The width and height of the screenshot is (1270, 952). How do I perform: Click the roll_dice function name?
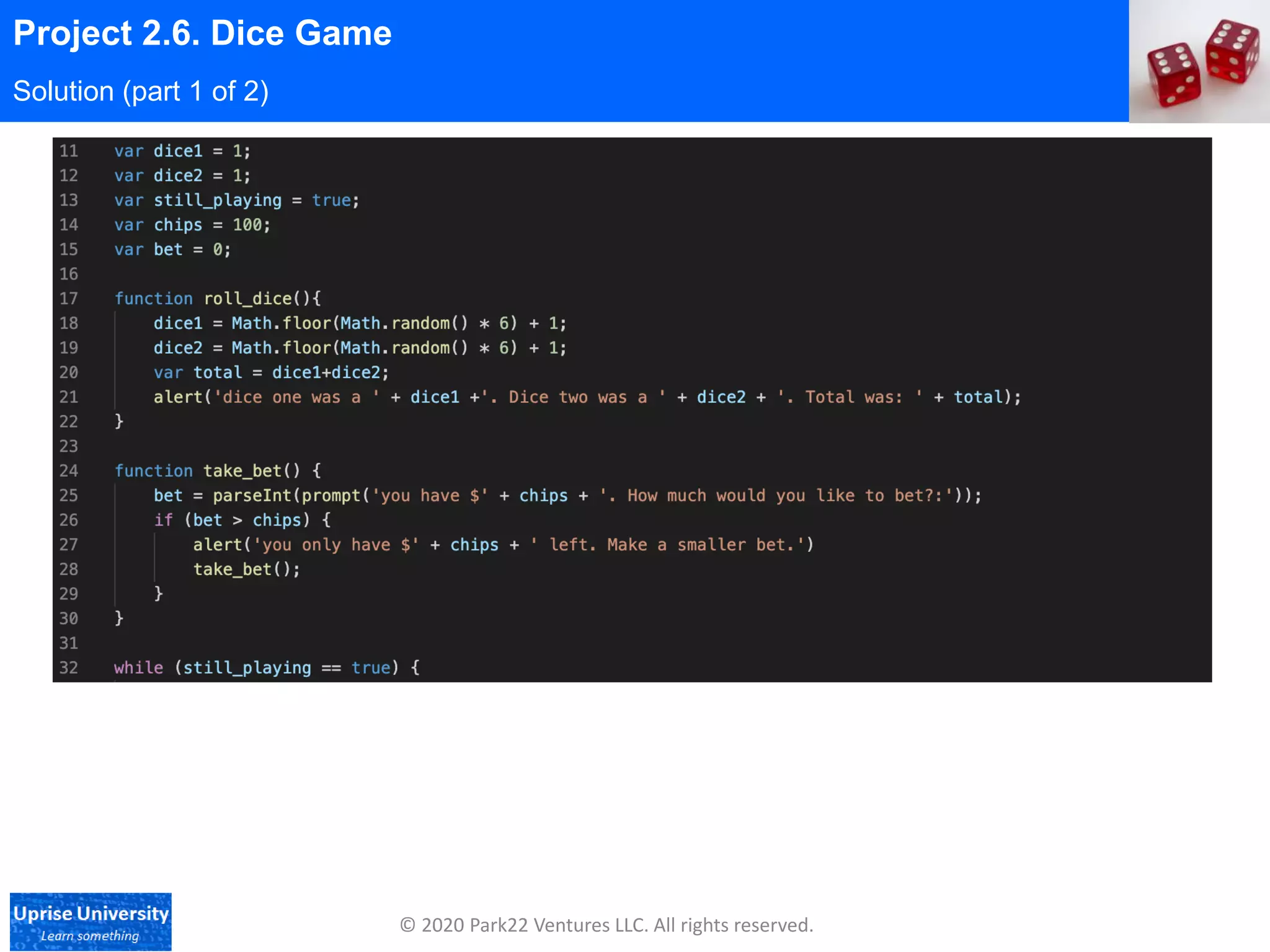tap(247, 299)
